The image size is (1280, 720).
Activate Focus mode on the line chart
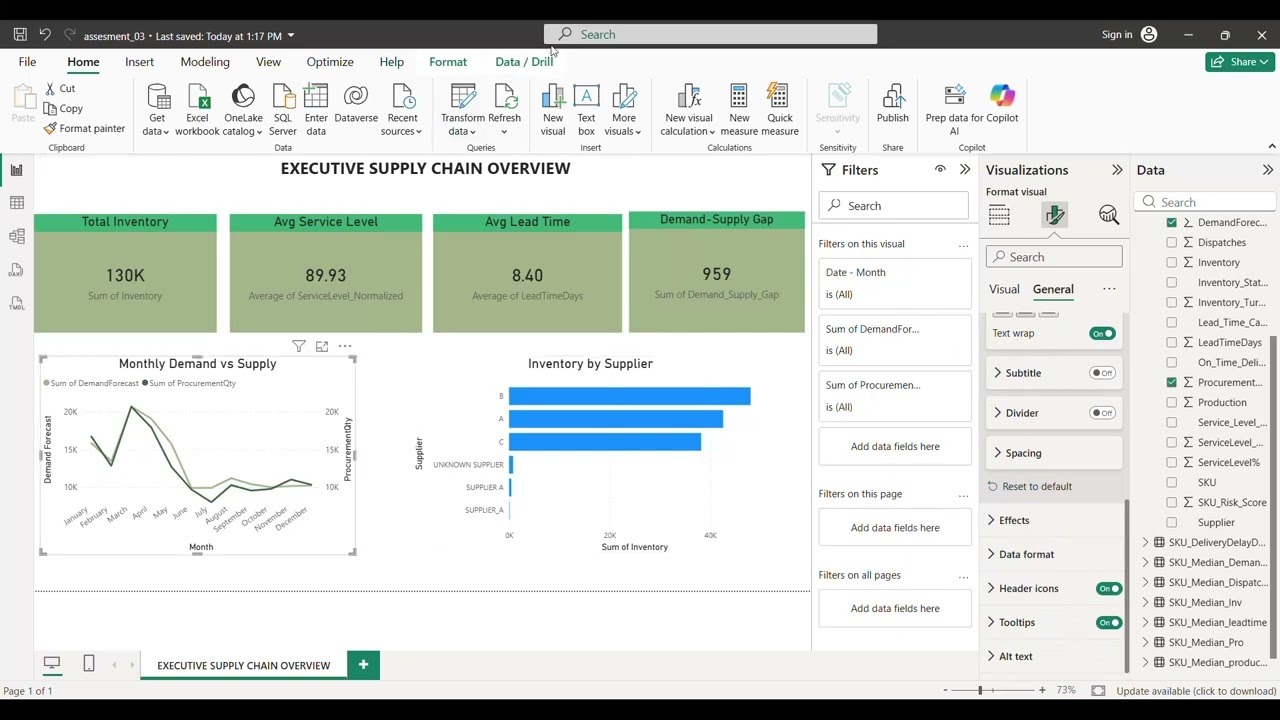coord(322,346)
